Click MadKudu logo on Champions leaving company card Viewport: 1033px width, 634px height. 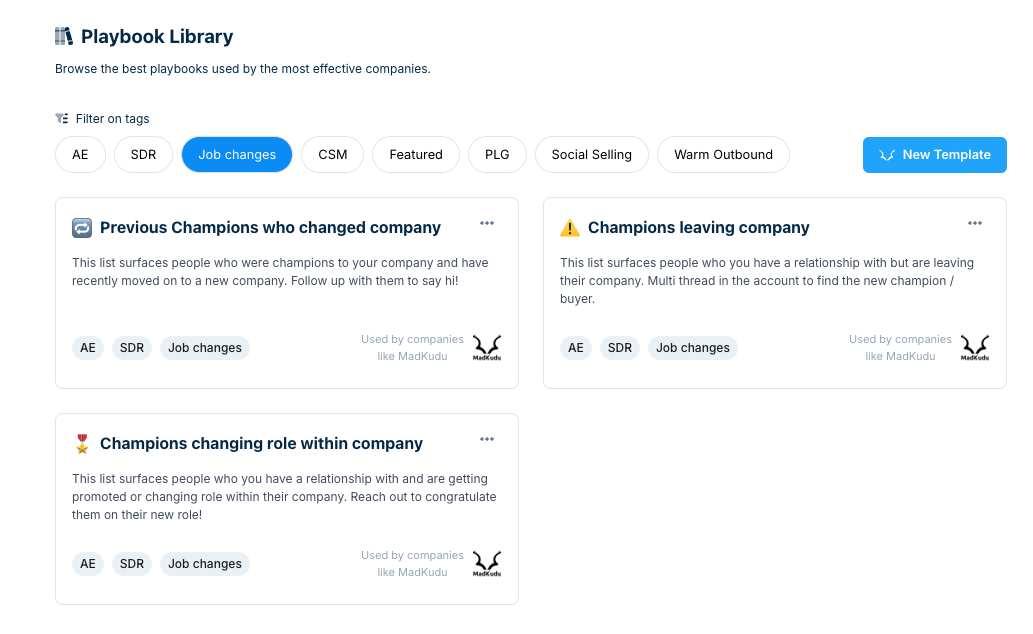pyautogui.click(x=975, y=348)
